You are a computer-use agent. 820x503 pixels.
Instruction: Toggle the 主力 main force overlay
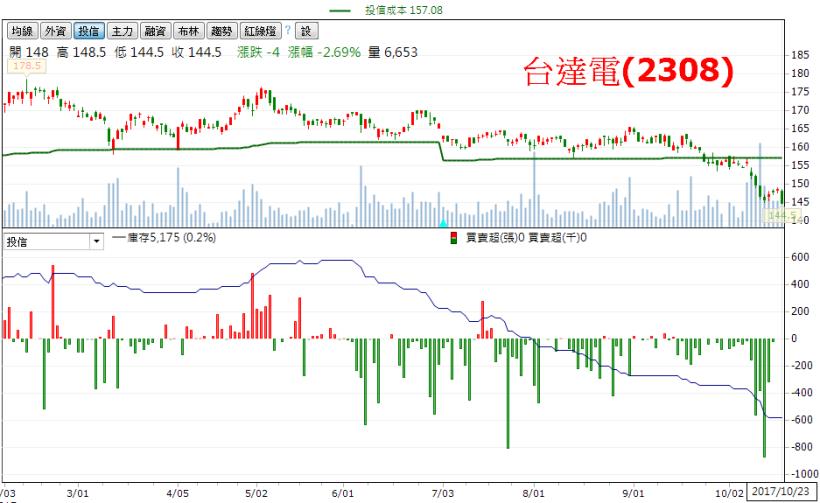click(122, 31)
